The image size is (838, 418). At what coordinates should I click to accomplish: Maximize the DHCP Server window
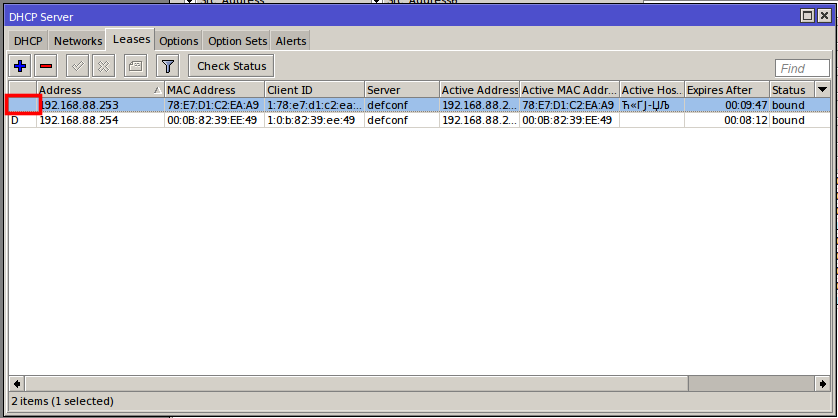click(x=807, y=16)
